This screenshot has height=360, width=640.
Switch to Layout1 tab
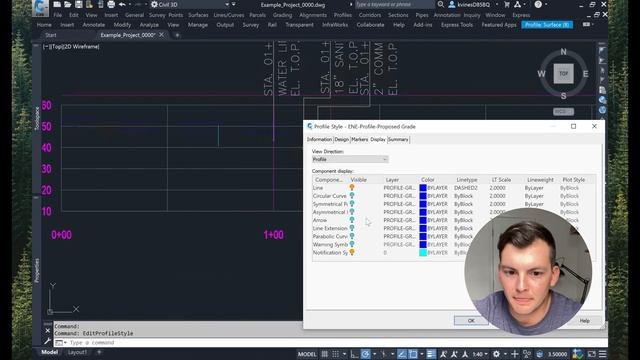click(77, 352)
